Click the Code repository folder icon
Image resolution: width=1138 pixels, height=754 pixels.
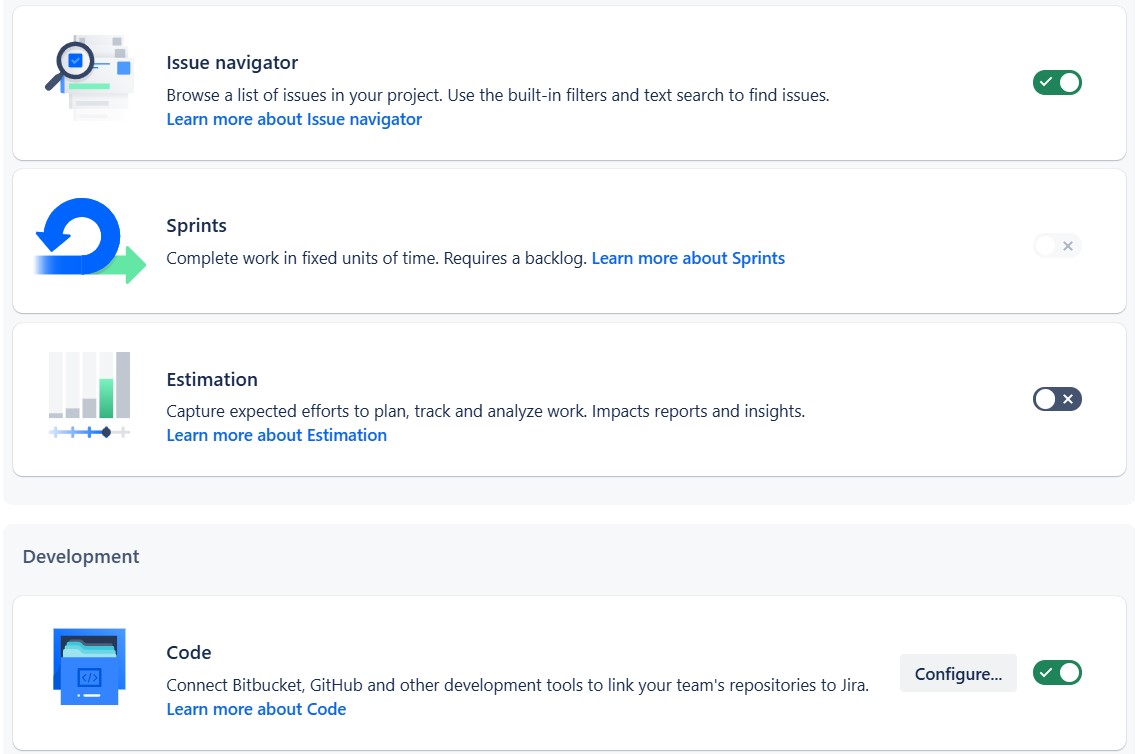point(88,666)
